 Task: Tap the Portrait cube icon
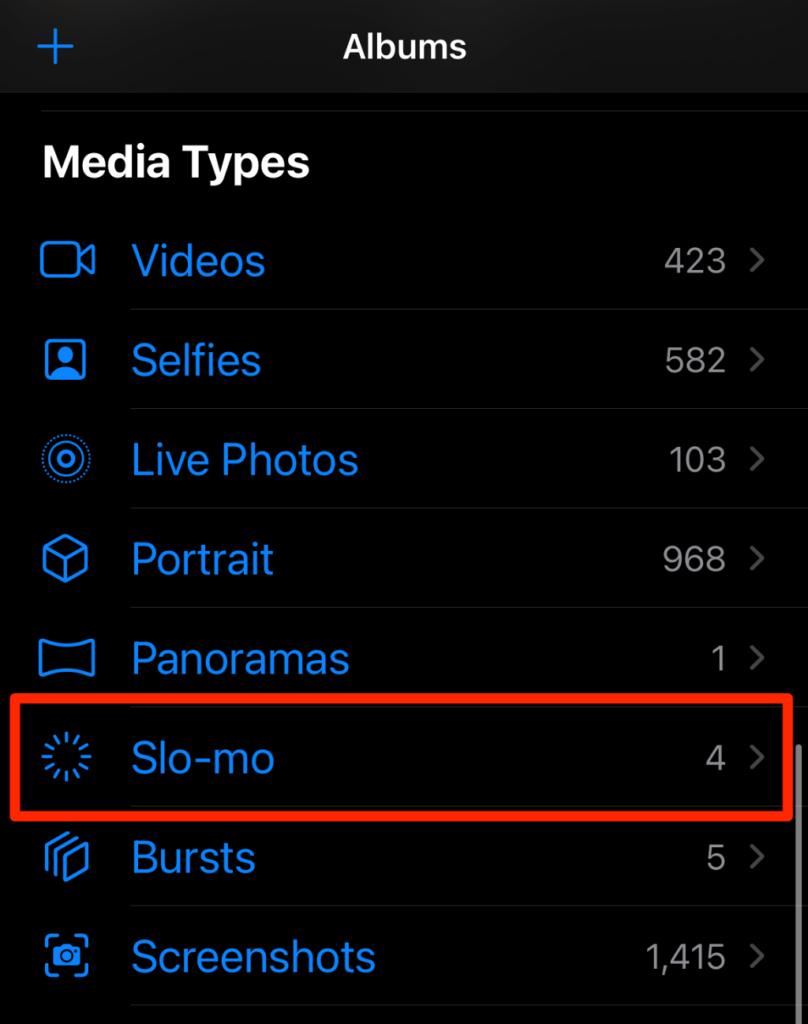(x=66, y=558)
